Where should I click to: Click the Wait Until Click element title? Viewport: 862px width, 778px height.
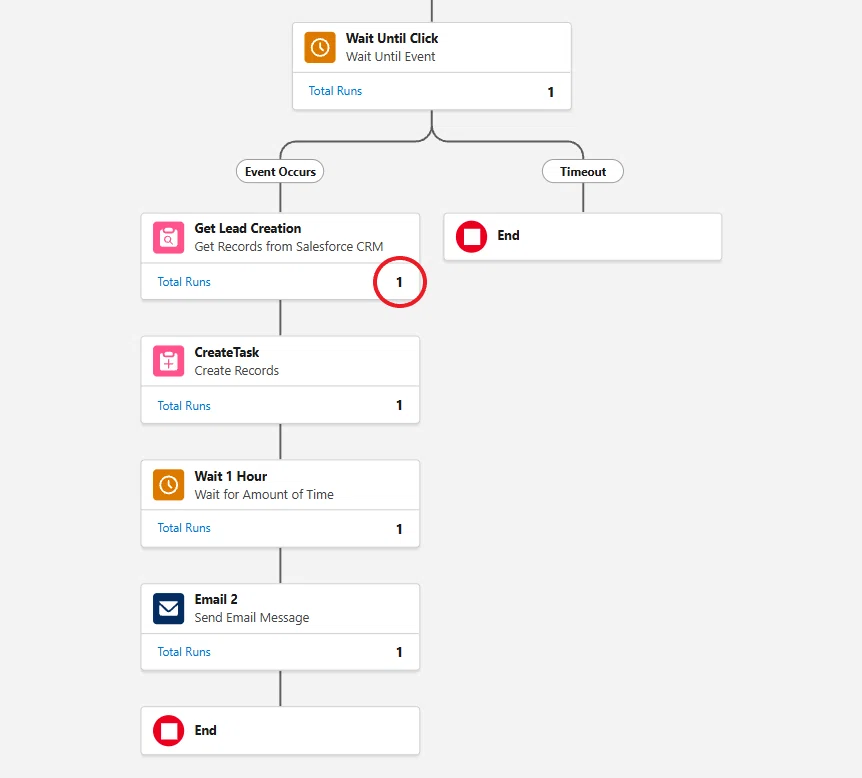pyautogui.click(x=392, y=38)
